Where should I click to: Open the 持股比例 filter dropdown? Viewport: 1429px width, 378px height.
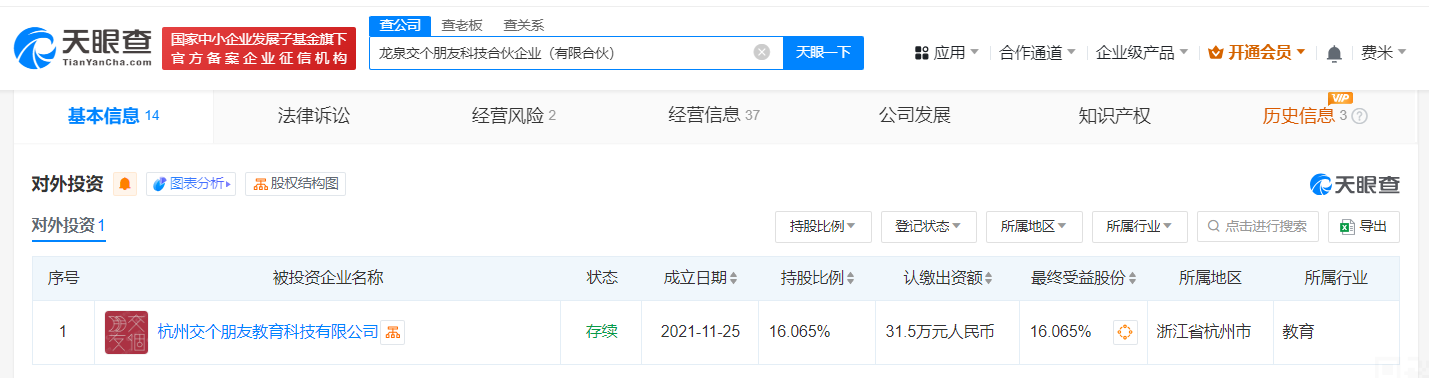(x=823, y=227)
